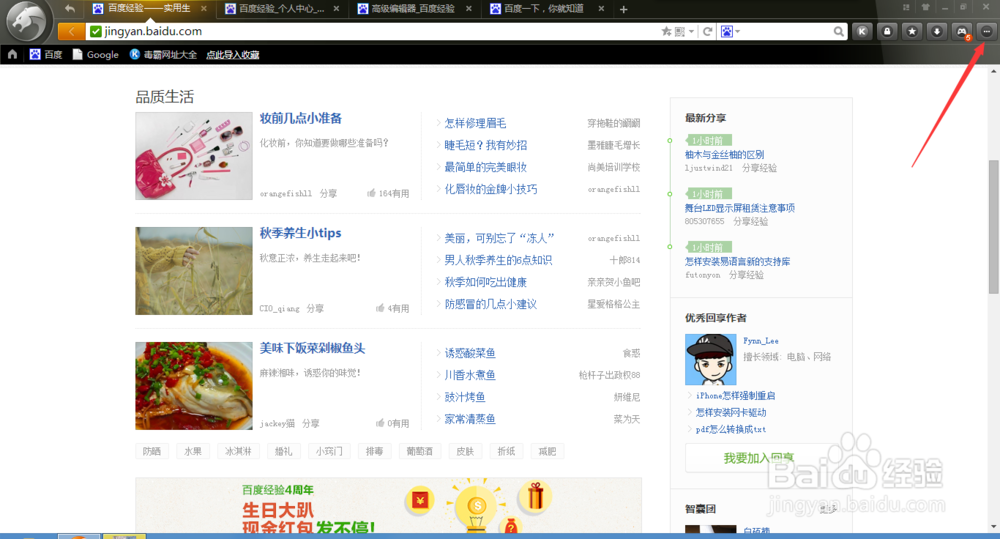Click the green security shield icon
Image resolution: width=1000 pixels, height=539 pixels.
pyautogui.click(x=96, y=31)
